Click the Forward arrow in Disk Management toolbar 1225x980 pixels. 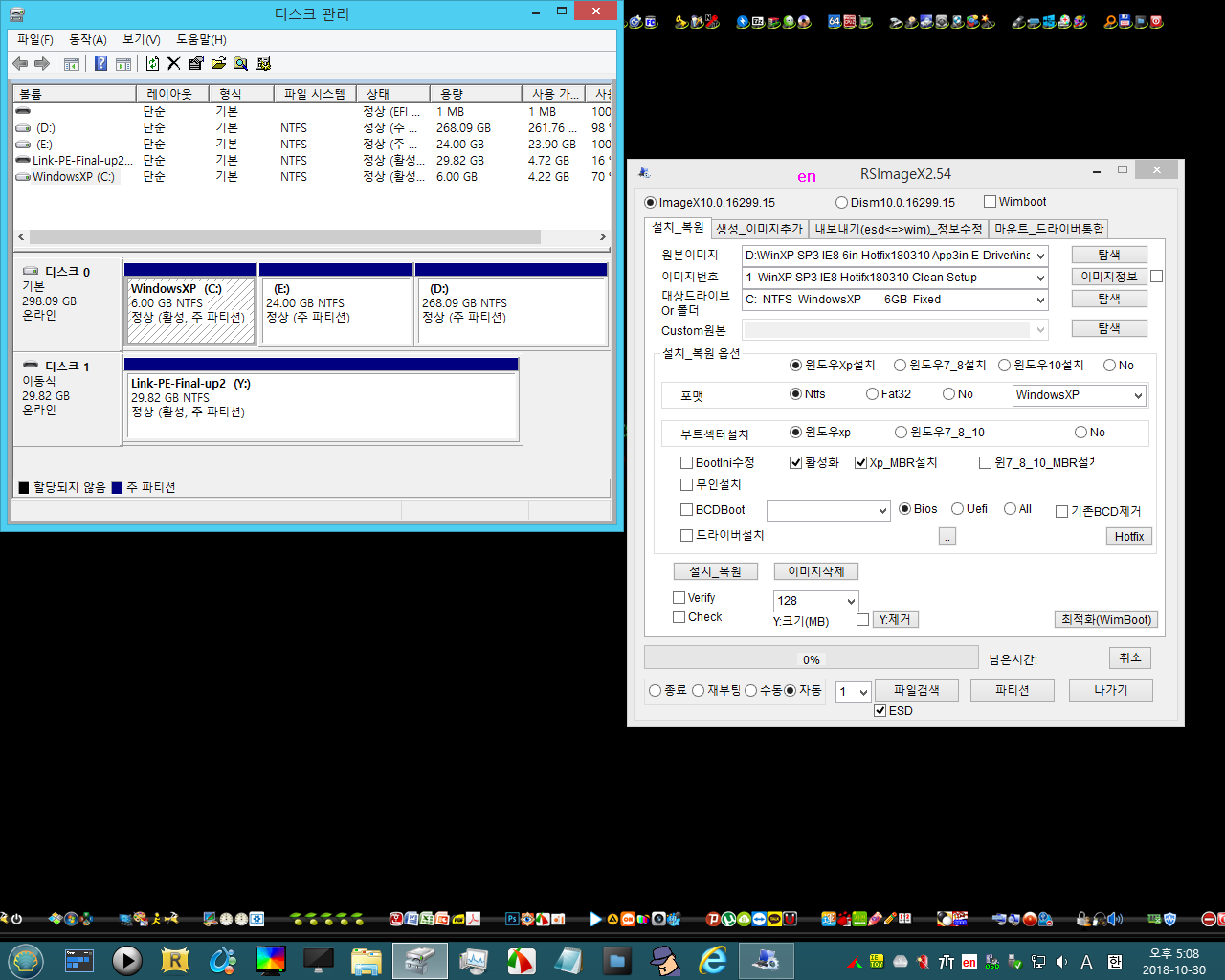41,63
